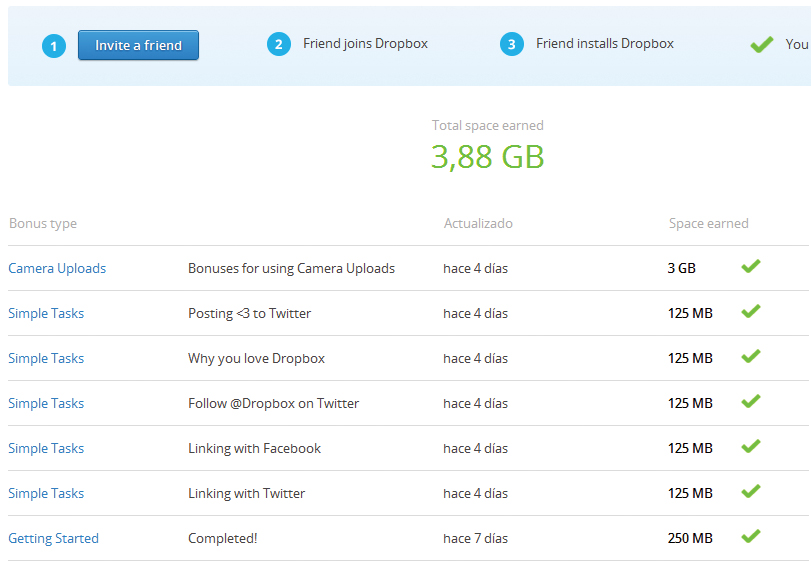Screen dimensions: 811x581
Task: Click "hace 4 días" for Linking with Twitter
Action: [x=475, y=494]
